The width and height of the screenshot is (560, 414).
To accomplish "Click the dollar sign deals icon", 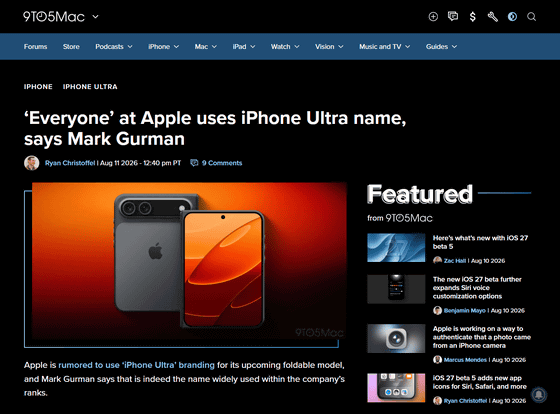I will tap(472, 16).
